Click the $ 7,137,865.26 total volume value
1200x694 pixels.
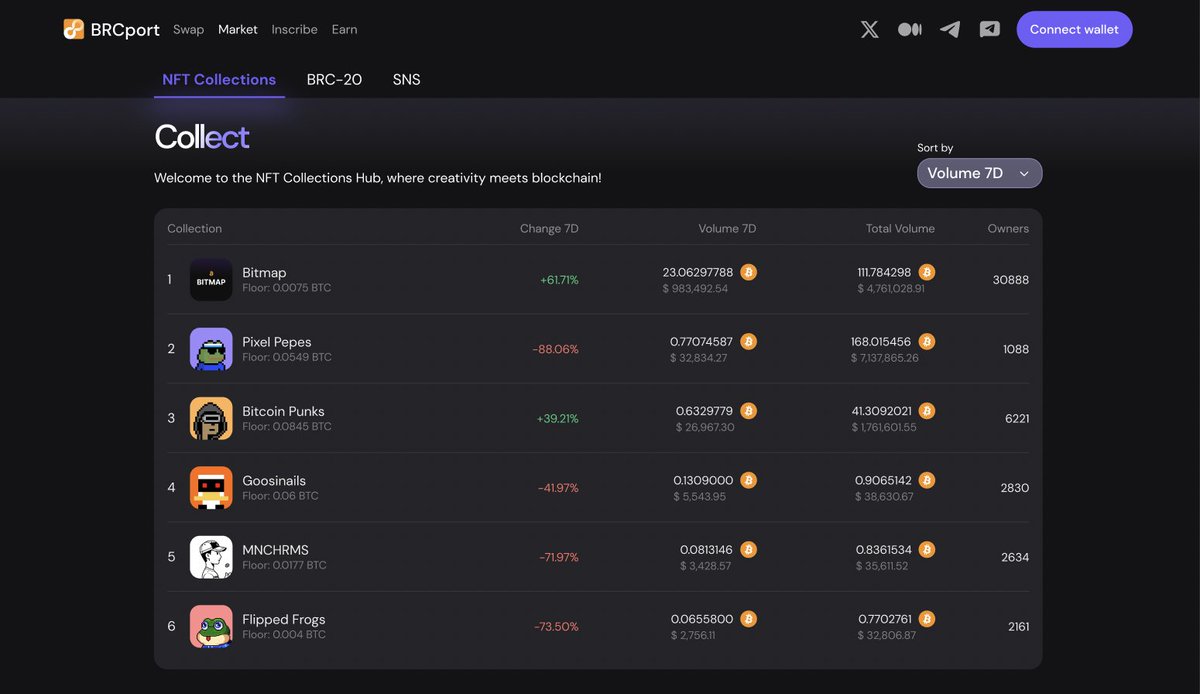(884, 358)
